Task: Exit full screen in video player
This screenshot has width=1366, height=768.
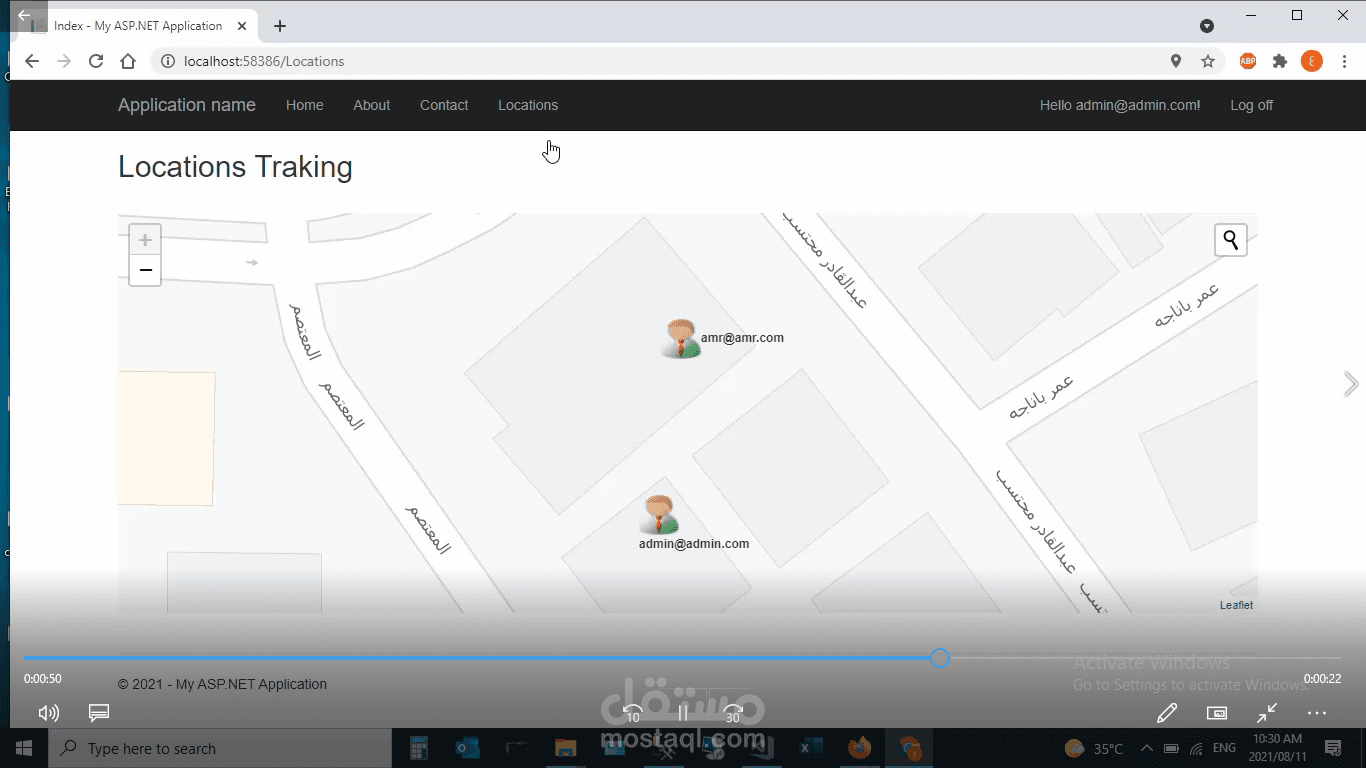Action: coord(1267,713)
